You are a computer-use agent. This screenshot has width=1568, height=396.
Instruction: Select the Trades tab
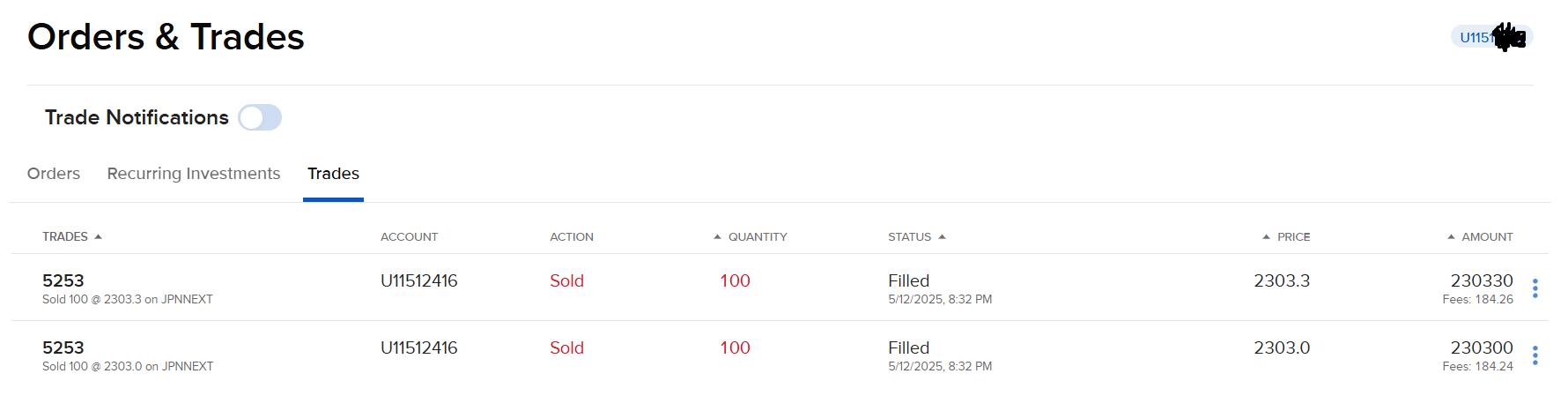(333, 174)
